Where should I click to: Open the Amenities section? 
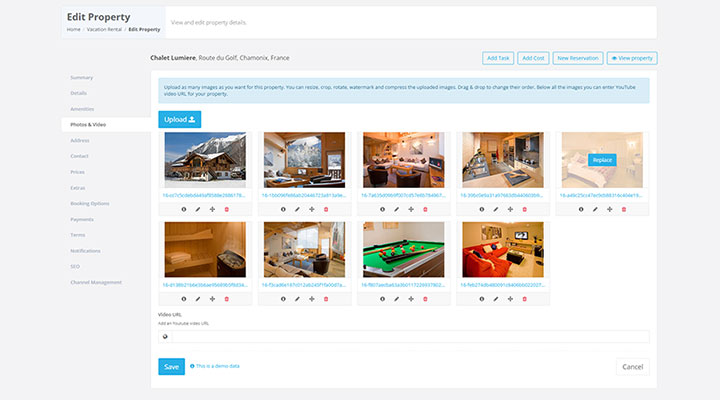pos(83,108)
